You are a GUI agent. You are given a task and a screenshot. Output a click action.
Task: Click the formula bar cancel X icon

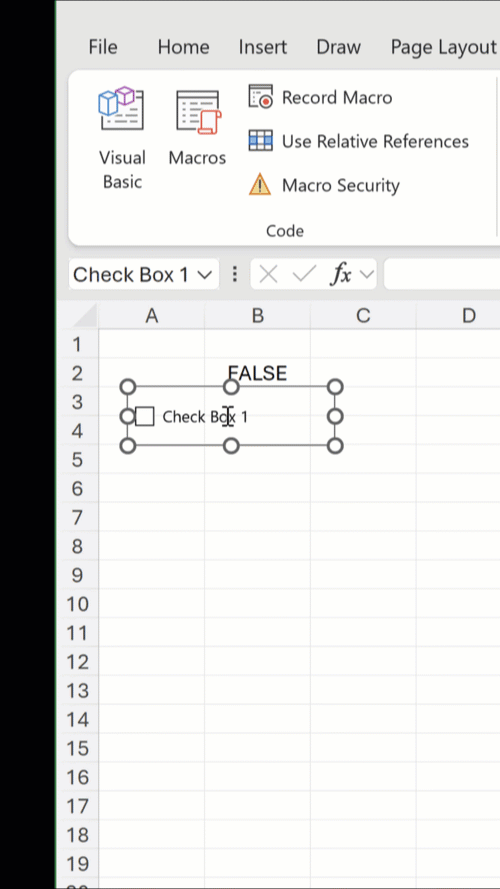coord(268,275)
